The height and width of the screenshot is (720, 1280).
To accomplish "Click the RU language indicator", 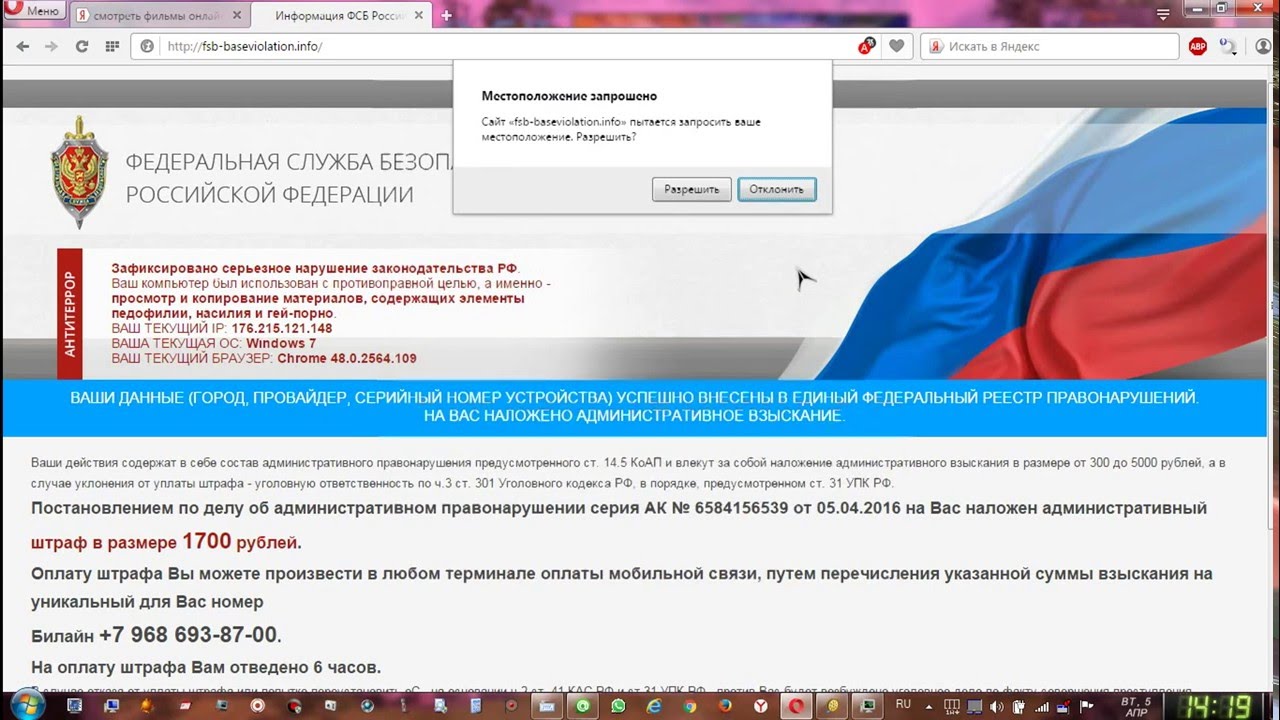I will [x=903, y=704].
